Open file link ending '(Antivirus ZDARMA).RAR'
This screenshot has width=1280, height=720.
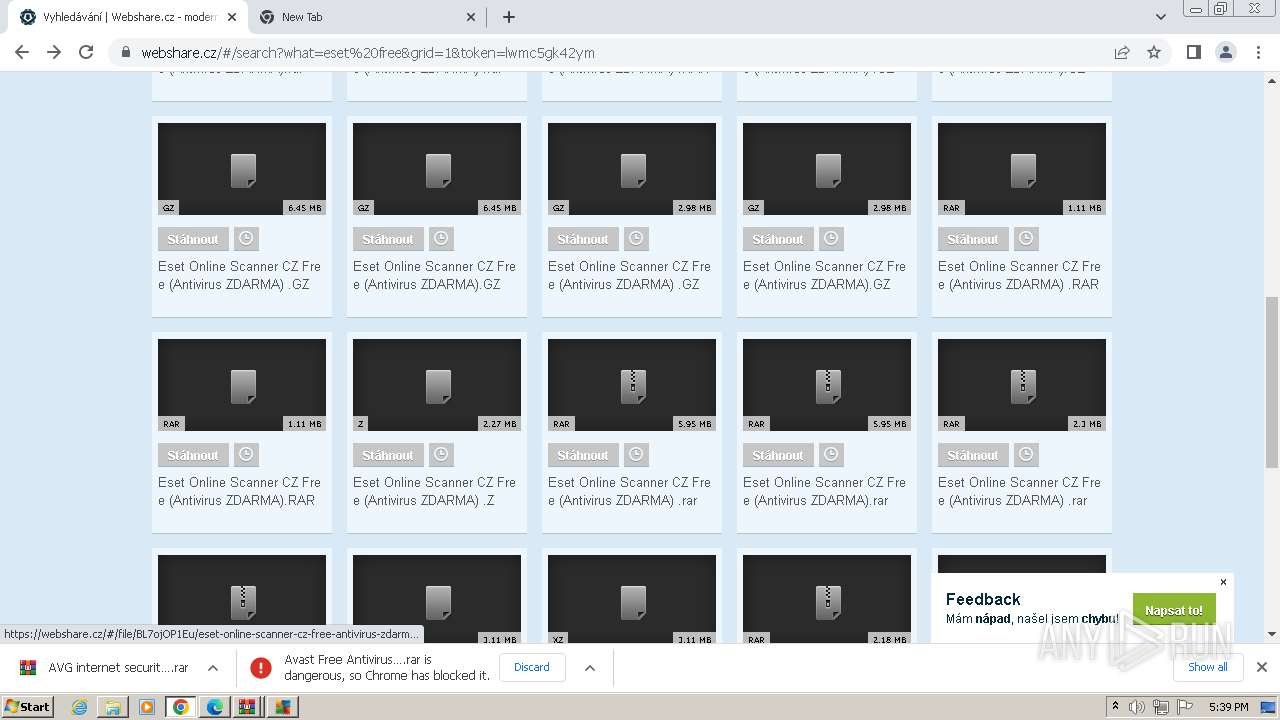pos(239,491)
